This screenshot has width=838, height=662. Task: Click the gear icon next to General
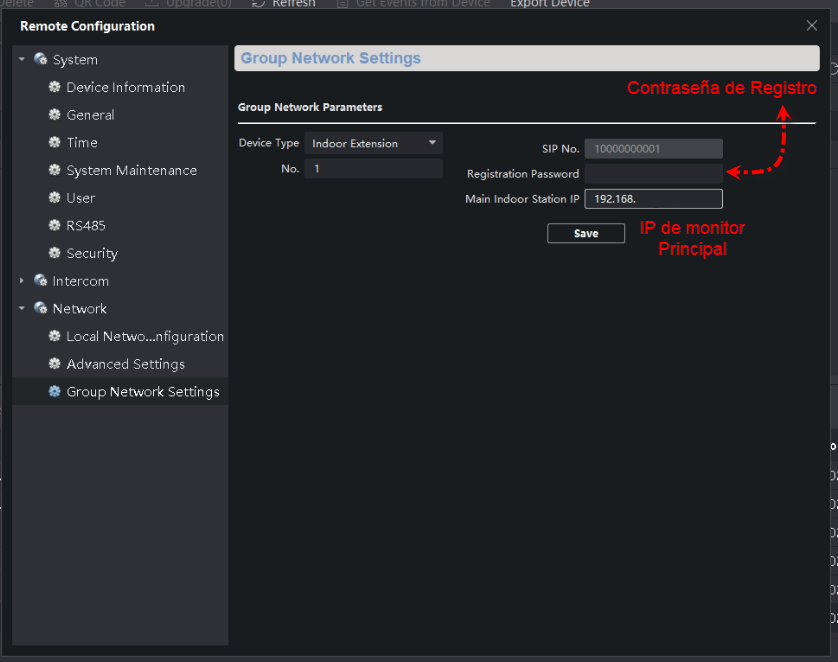(x=55, y=114)
